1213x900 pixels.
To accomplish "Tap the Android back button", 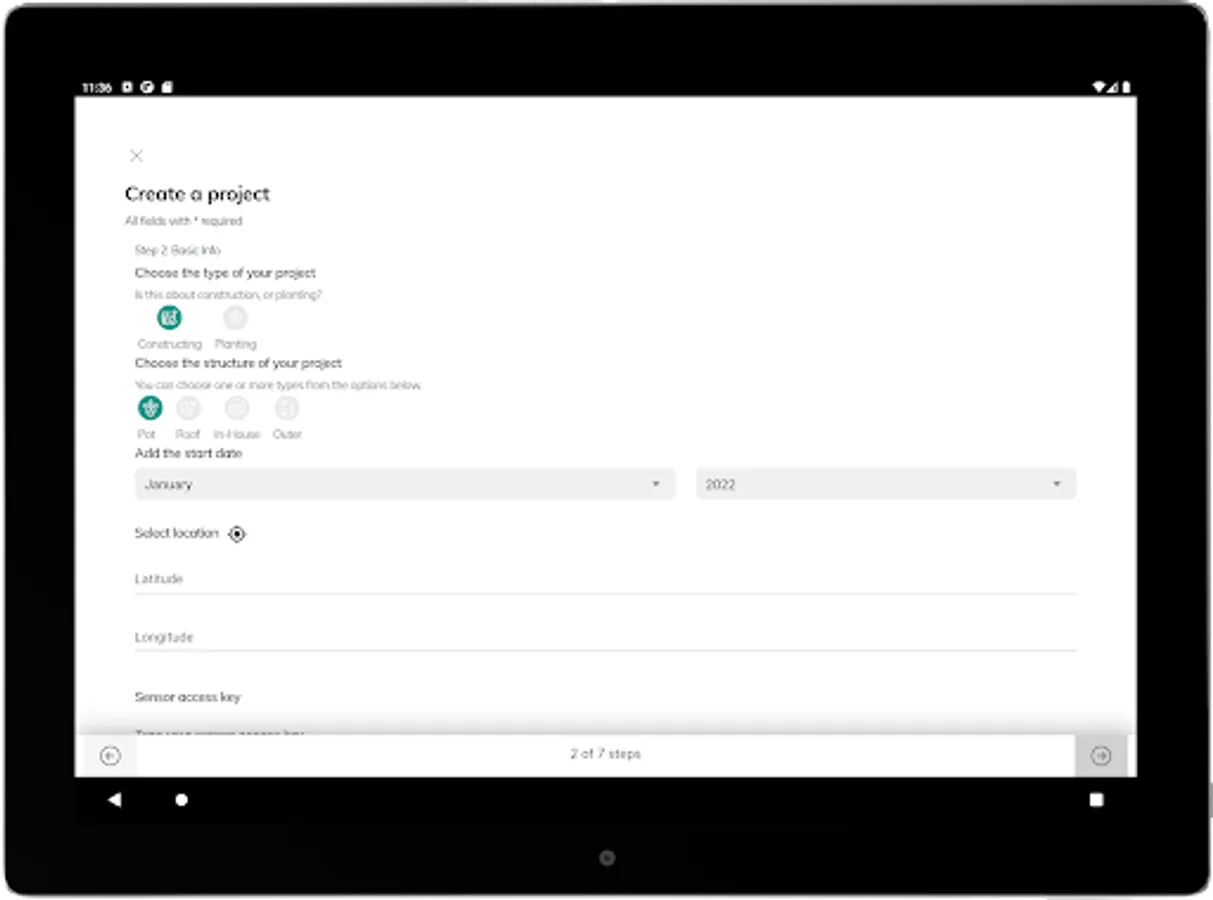I will point(114,800).
